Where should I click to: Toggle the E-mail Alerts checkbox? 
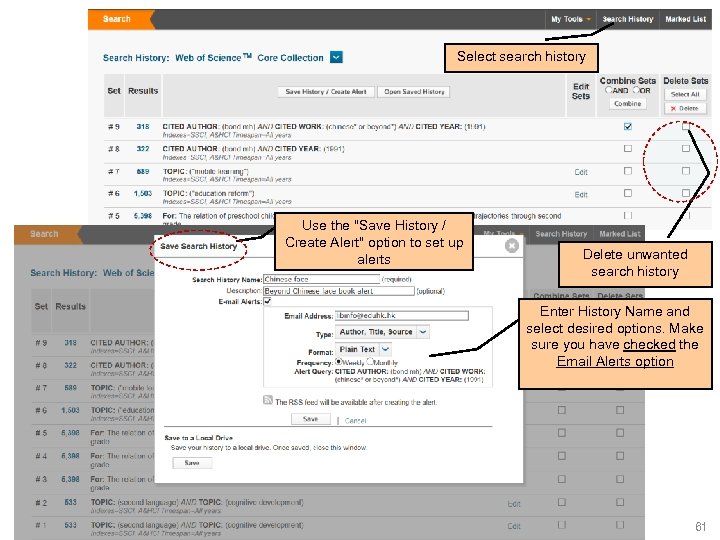[x=267, y=301]
